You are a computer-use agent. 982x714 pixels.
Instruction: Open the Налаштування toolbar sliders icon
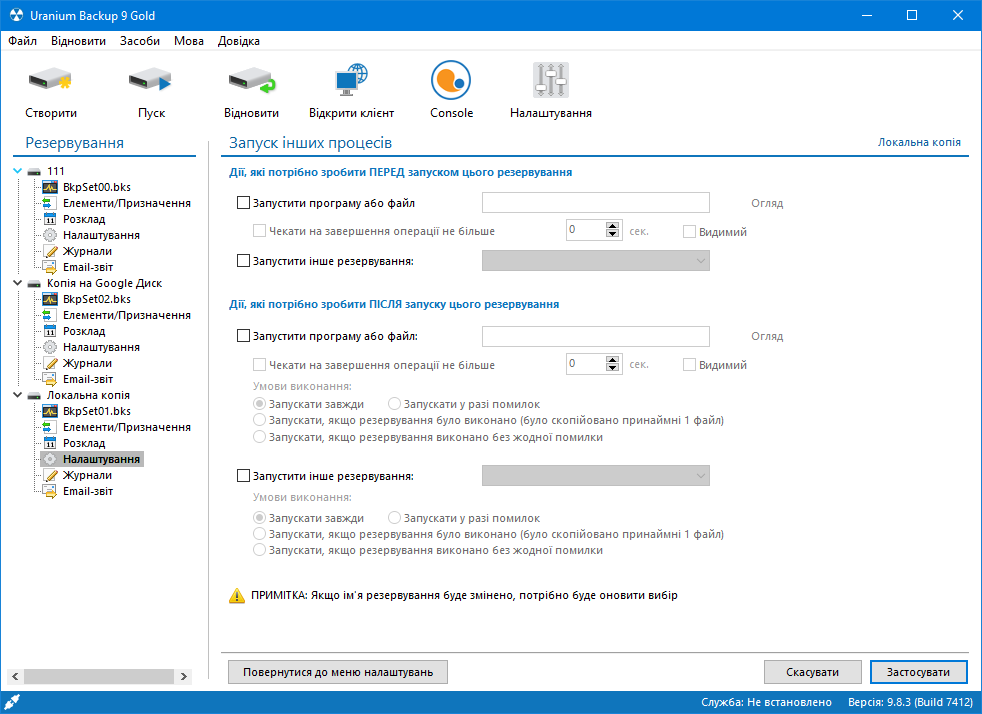pyautogui.click(x=550, y=80)
